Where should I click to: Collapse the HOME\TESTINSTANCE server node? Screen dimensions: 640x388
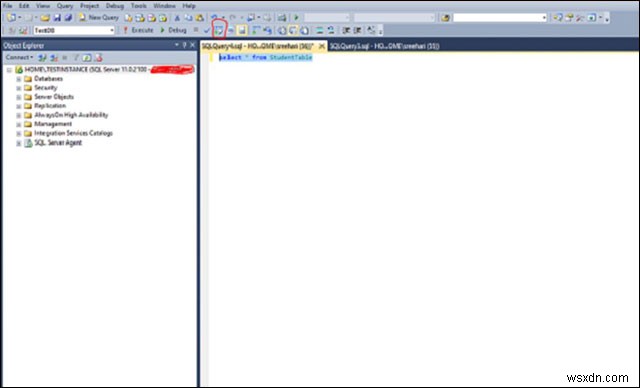[x=9, y=70]
